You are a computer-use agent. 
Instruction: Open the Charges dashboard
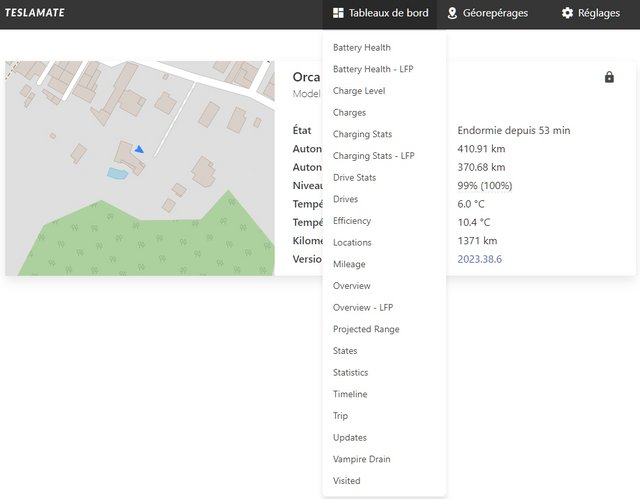[x=349, y=112]
